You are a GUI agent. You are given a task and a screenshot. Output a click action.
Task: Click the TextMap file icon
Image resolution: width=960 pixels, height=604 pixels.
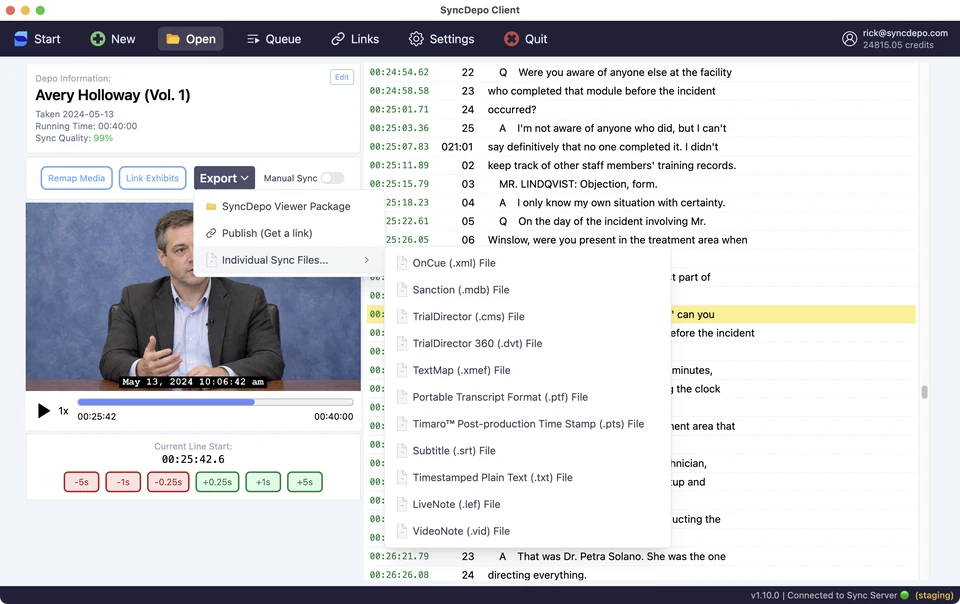(x=402, y=370)
